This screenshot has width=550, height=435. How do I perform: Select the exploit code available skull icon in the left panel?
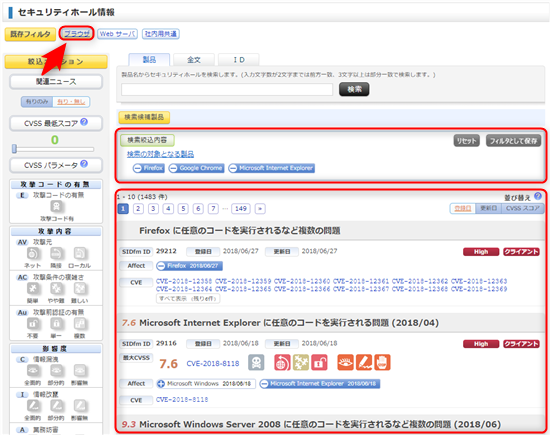coord(56,206)
